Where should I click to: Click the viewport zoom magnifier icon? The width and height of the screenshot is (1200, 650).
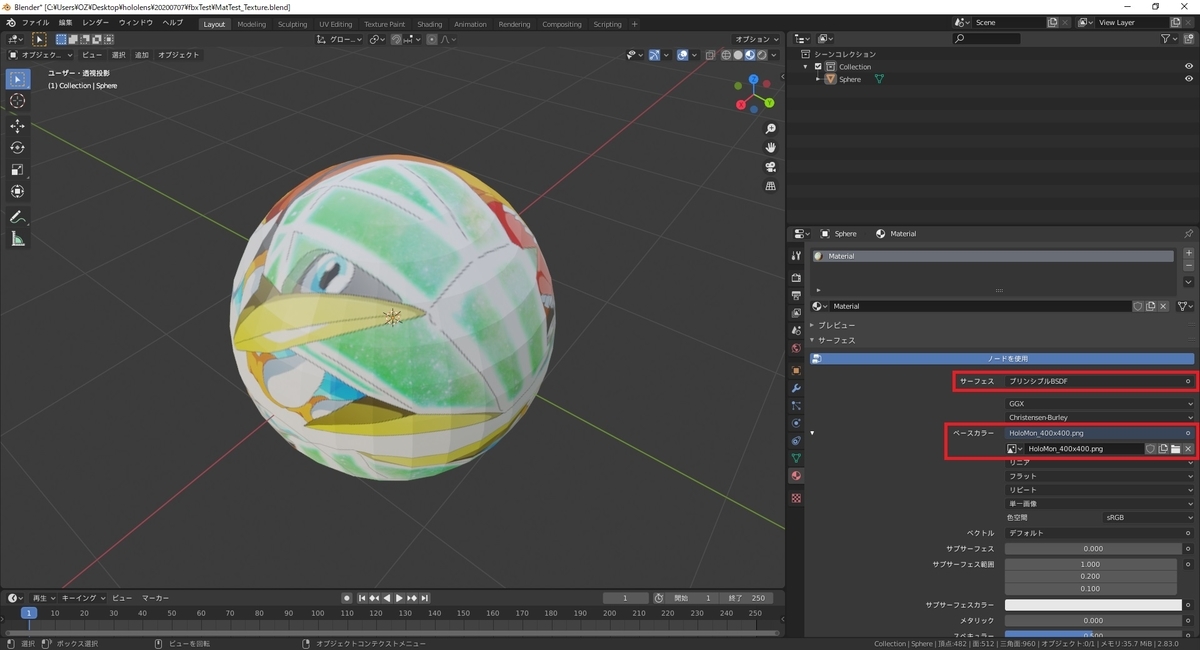[771, 130]
